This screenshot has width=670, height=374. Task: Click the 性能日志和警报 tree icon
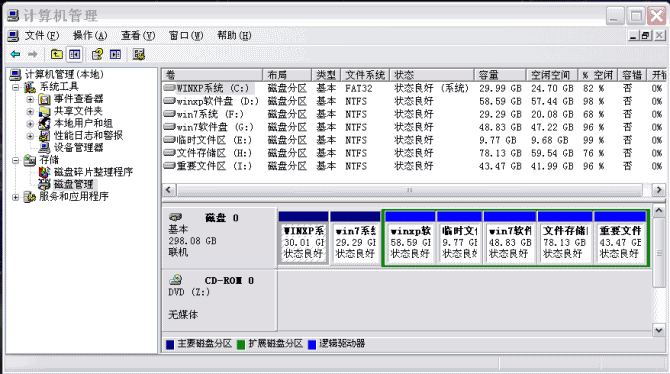(x=44, y=136)
